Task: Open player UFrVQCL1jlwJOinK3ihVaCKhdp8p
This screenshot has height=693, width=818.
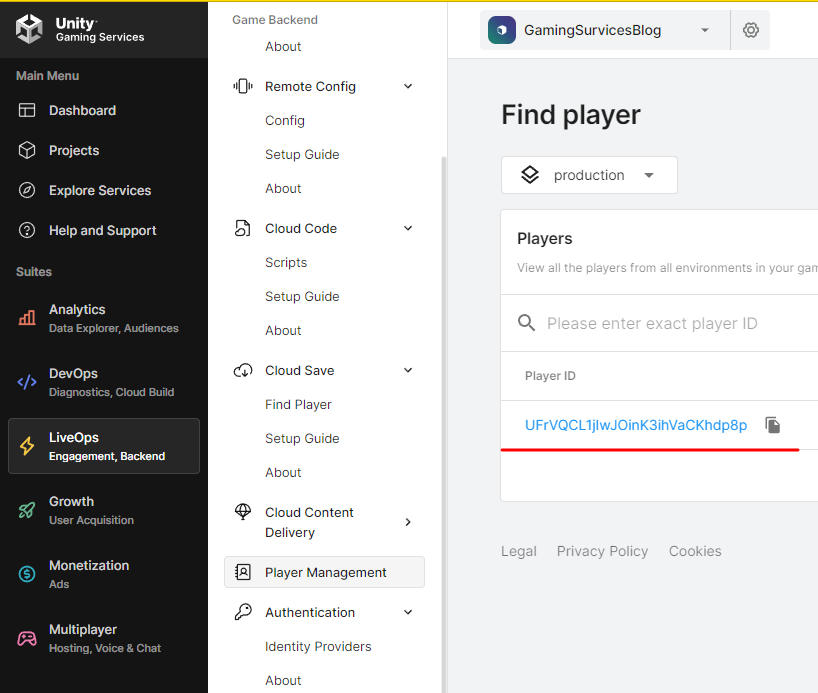Action: point(636,425)
